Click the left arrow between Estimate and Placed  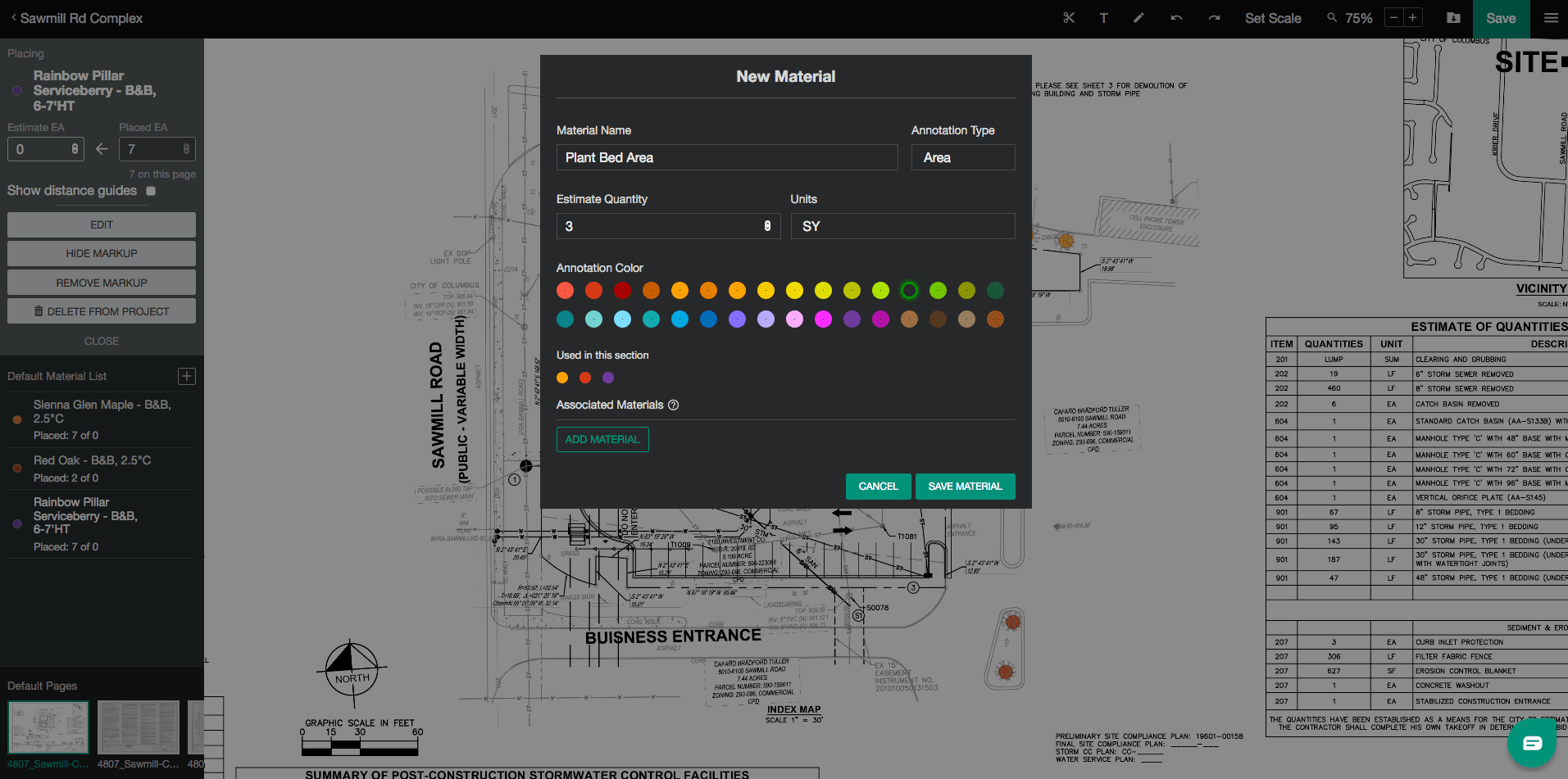102,149
